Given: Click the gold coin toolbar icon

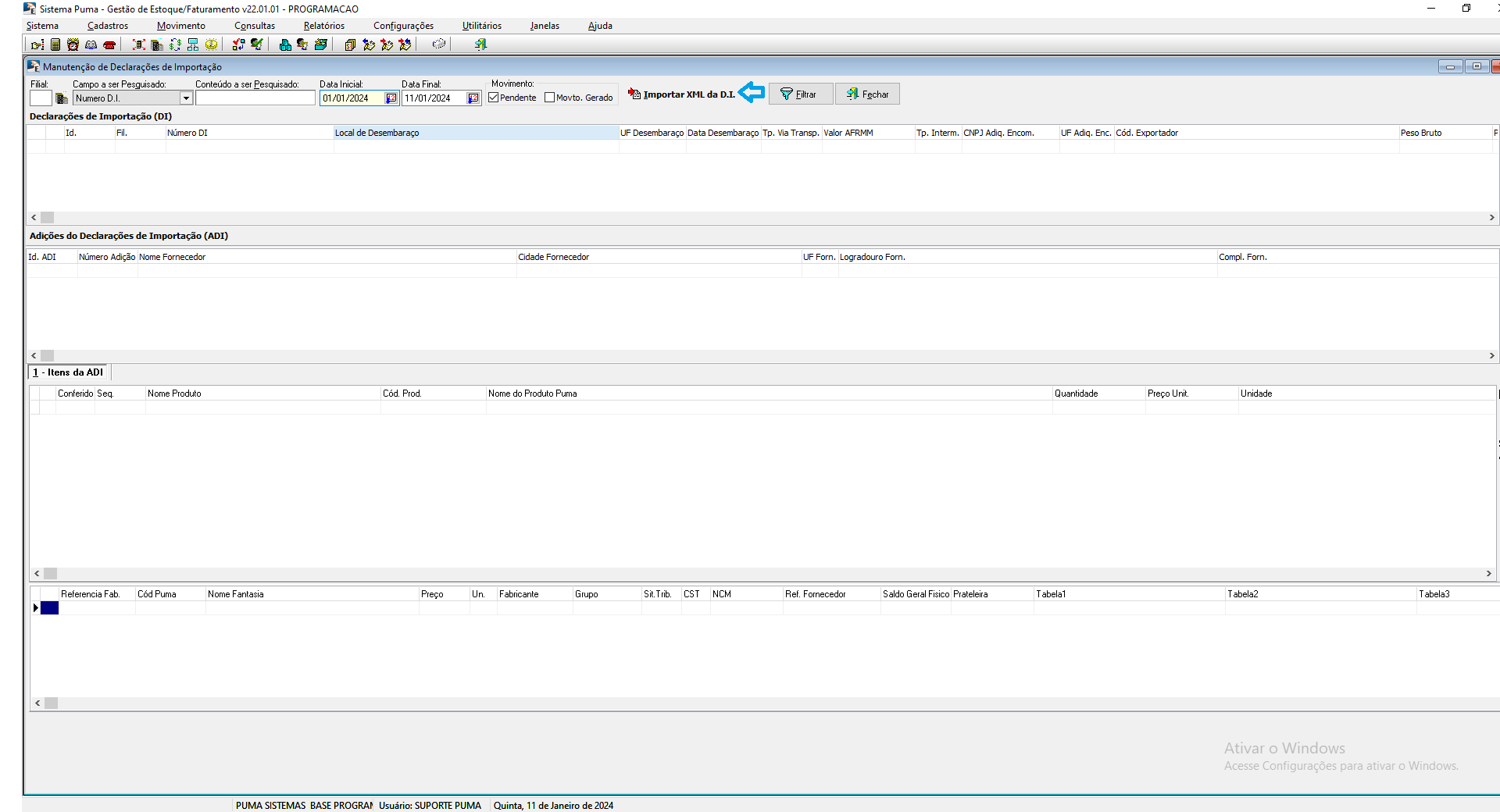Looking at the screenshot, I should point(211,45).
